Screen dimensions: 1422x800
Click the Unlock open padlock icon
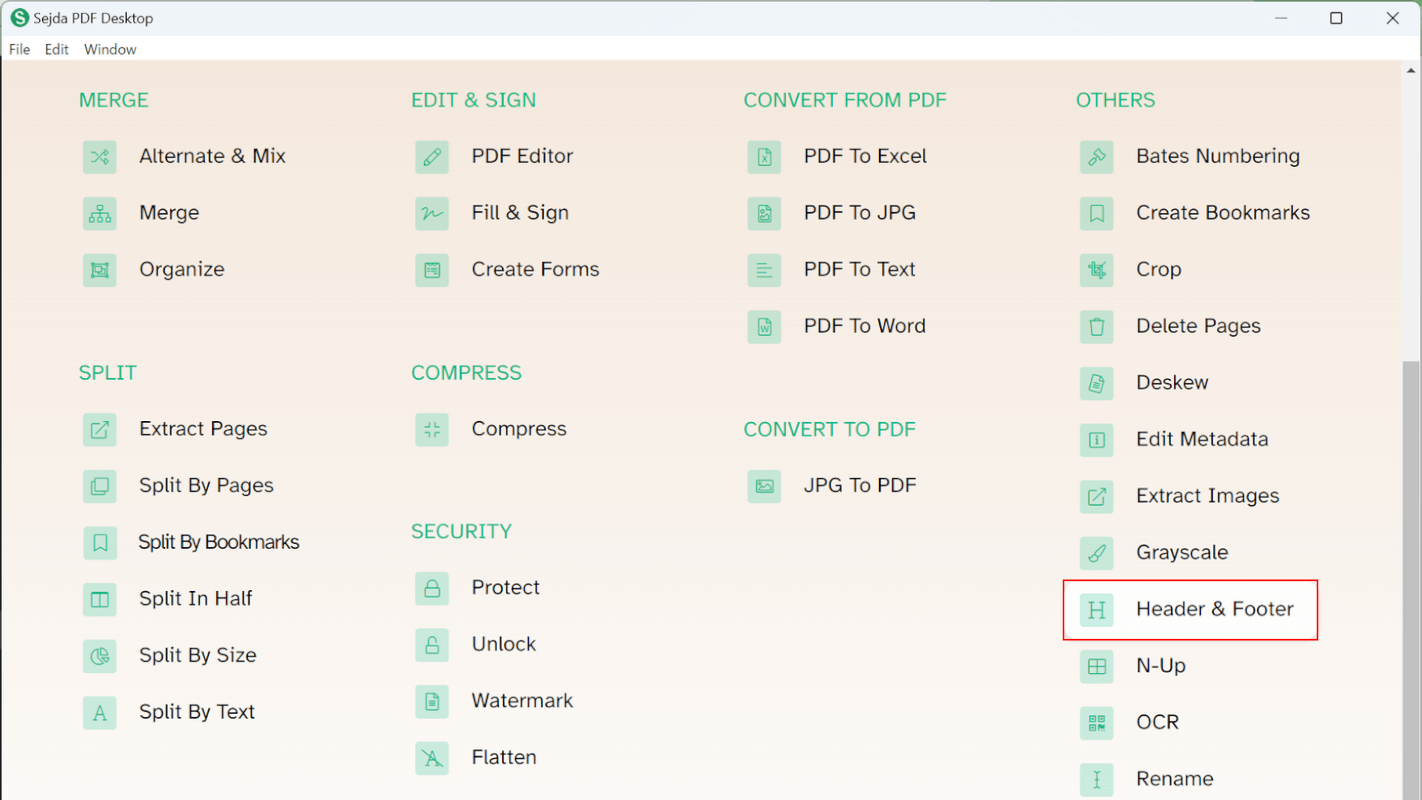pos(432,645)
